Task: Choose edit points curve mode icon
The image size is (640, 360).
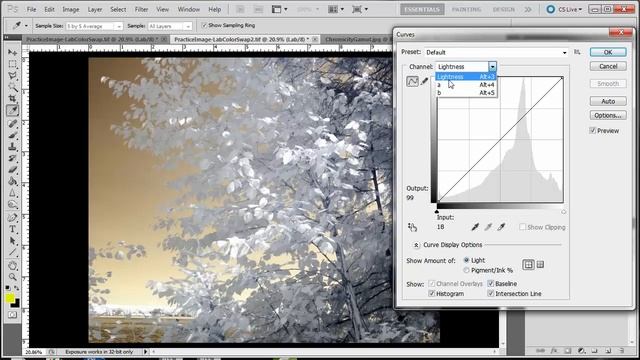Action: coord(412,81)
